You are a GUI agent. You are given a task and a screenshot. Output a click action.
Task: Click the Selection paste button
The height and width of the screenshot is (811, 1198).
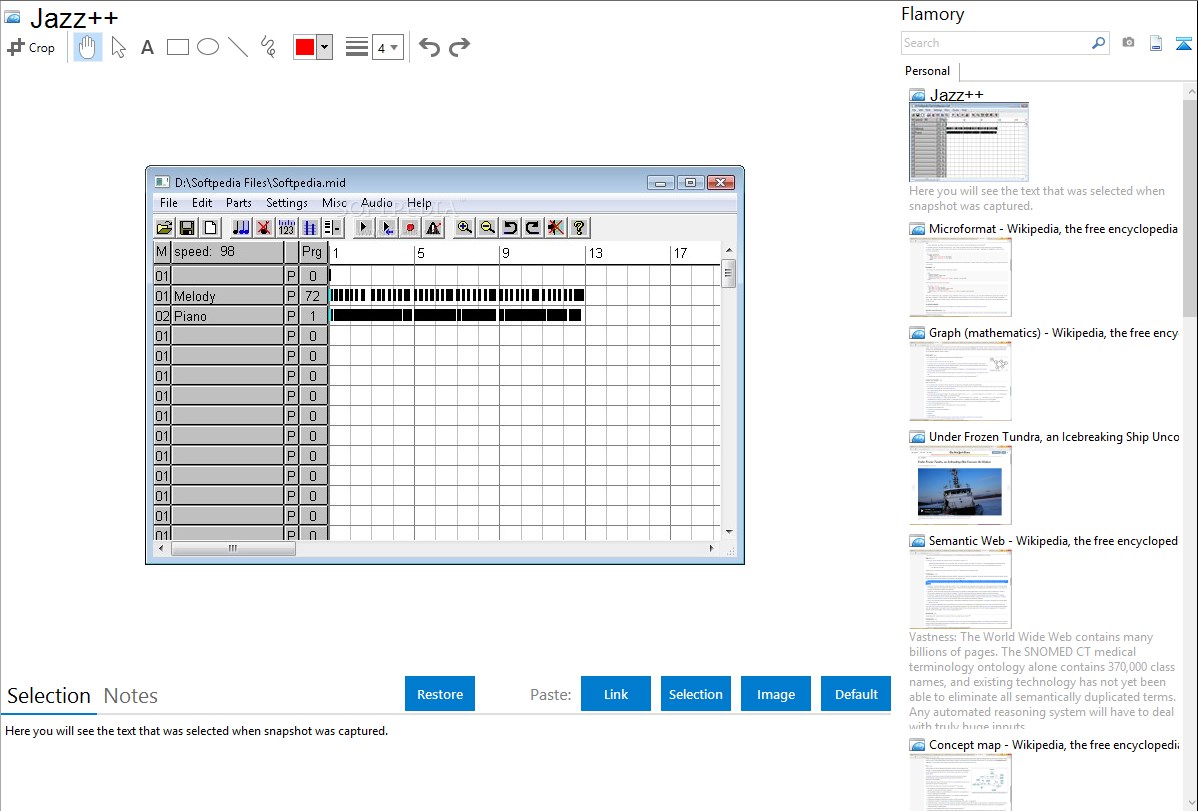[x=696, y=694]
